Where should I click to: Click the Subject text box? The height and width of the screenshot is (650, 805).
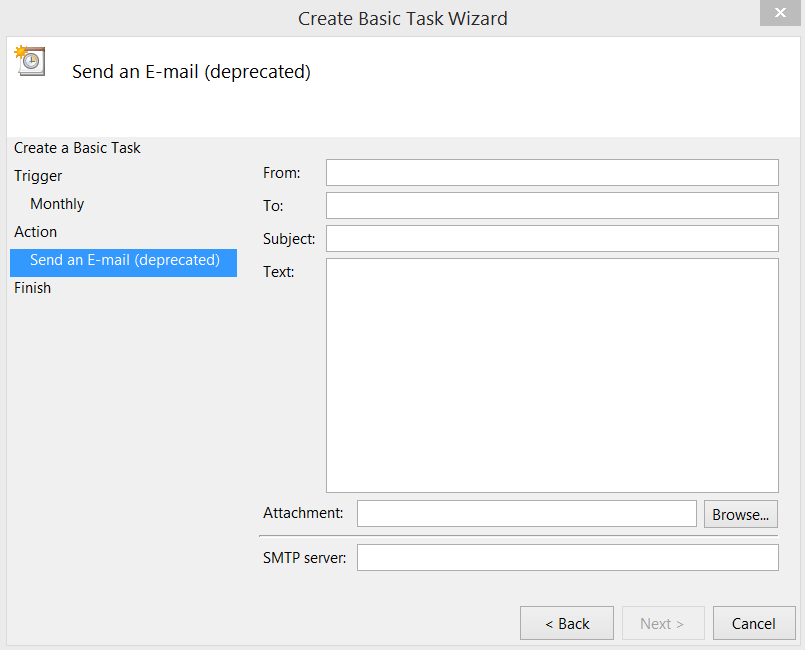point(551,239)
